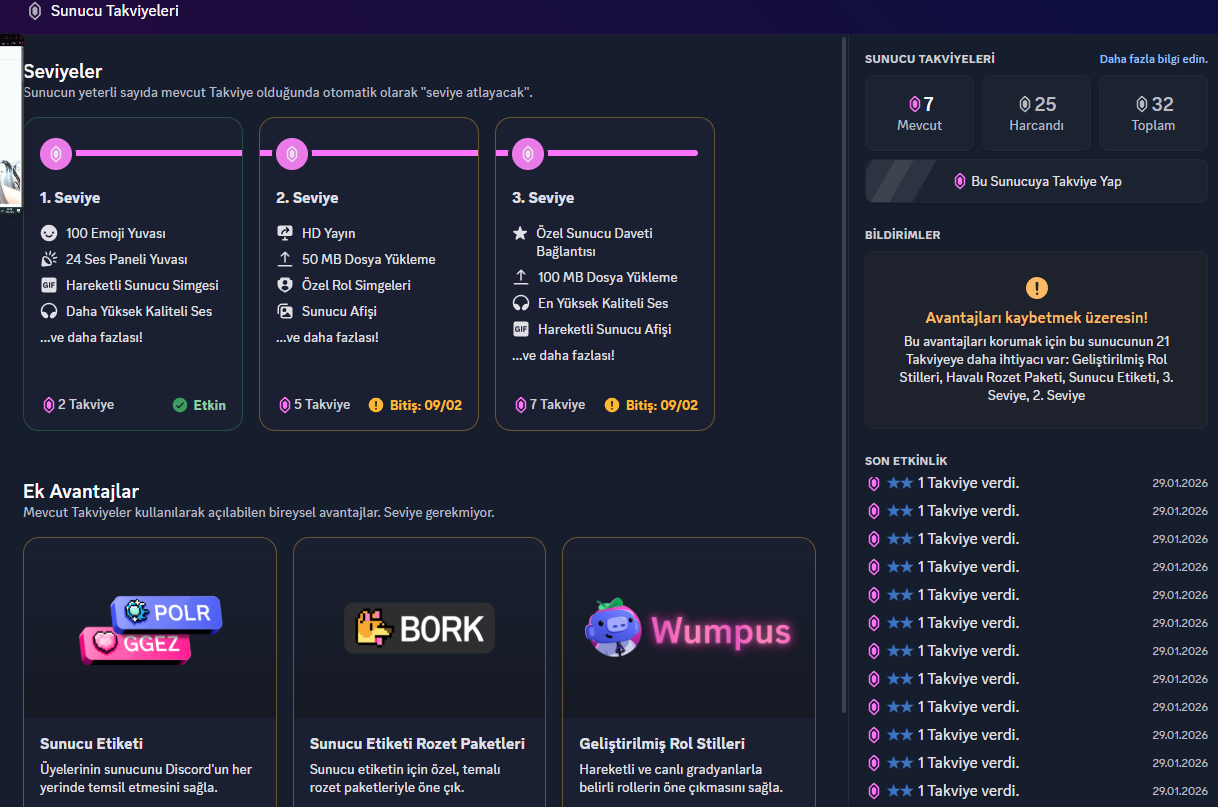Click the role icon beside Özel Rol Simgeleri
Screen dimensions: 1218x807
(x=285, y=285)
